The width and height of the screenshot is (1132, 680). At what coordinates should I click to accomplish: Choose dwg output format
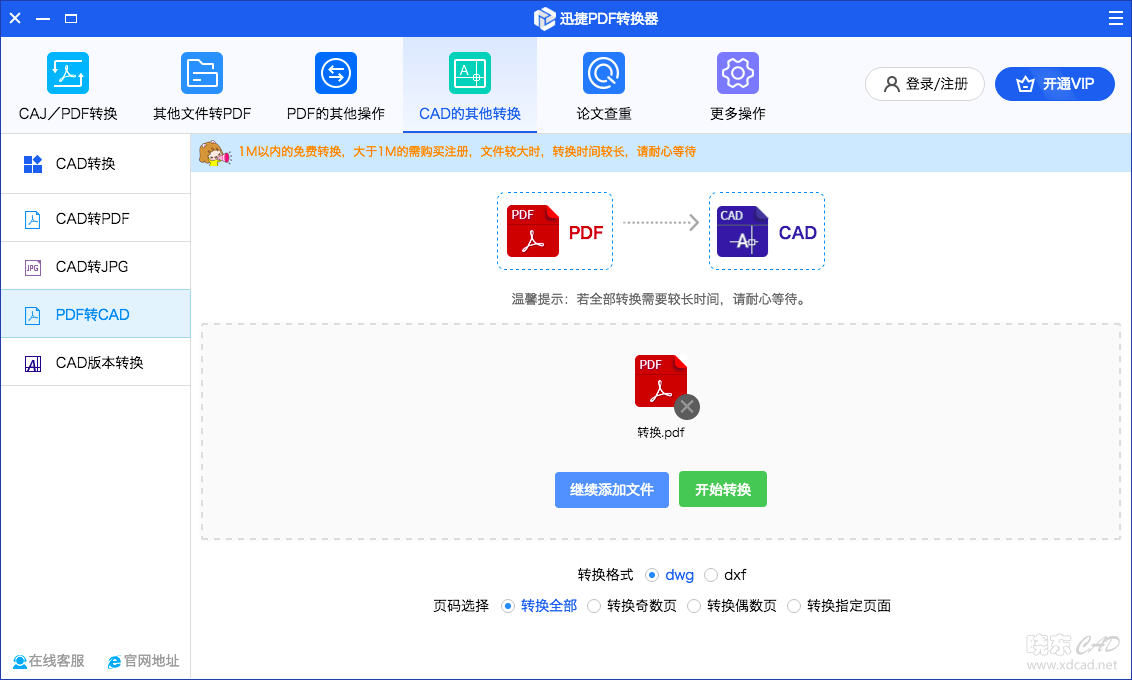(652, 575)
